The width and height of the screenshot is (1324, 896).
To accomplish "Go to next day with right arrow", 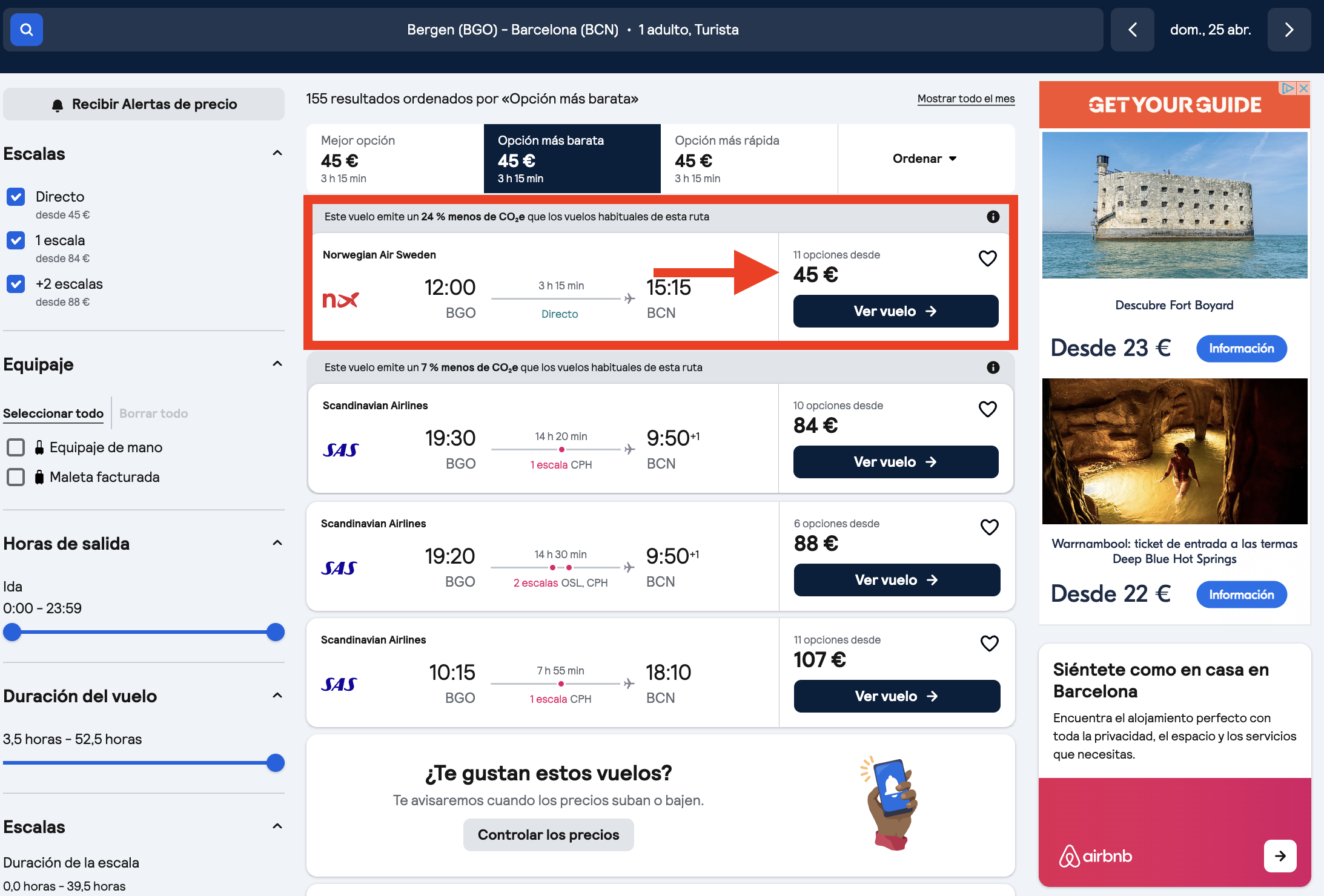I will [x=1289, y=30].
